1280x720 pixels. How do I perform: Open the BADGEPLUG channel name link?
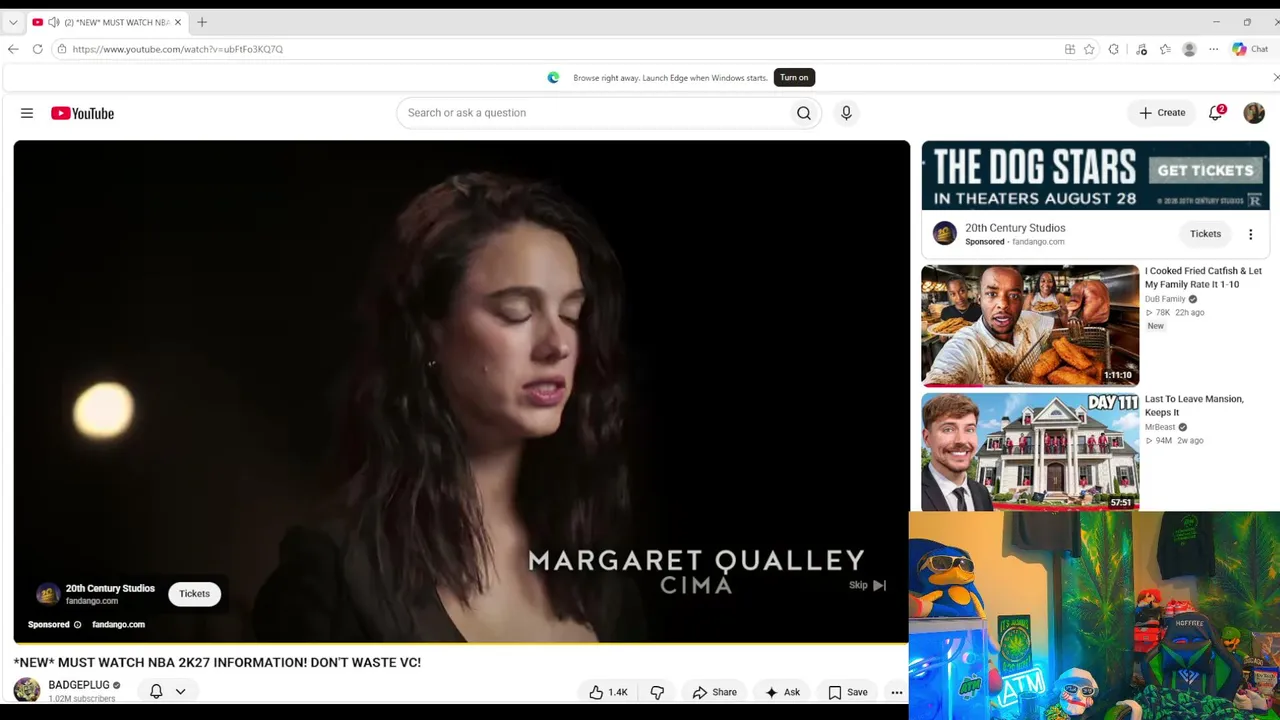[x=79, y=685]
